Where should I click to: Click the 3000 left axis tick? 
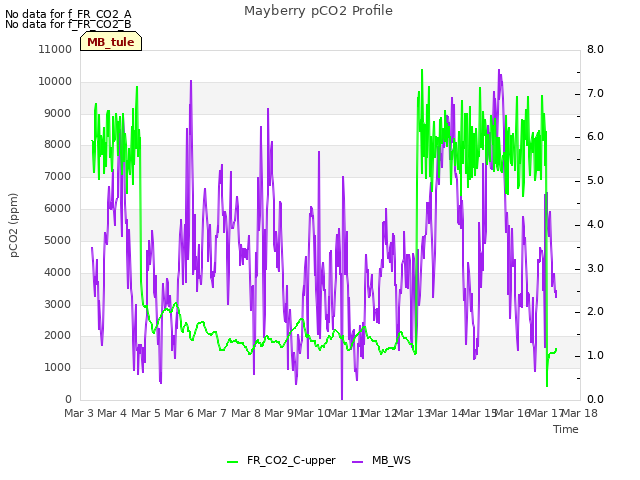[x=58, y=304]
